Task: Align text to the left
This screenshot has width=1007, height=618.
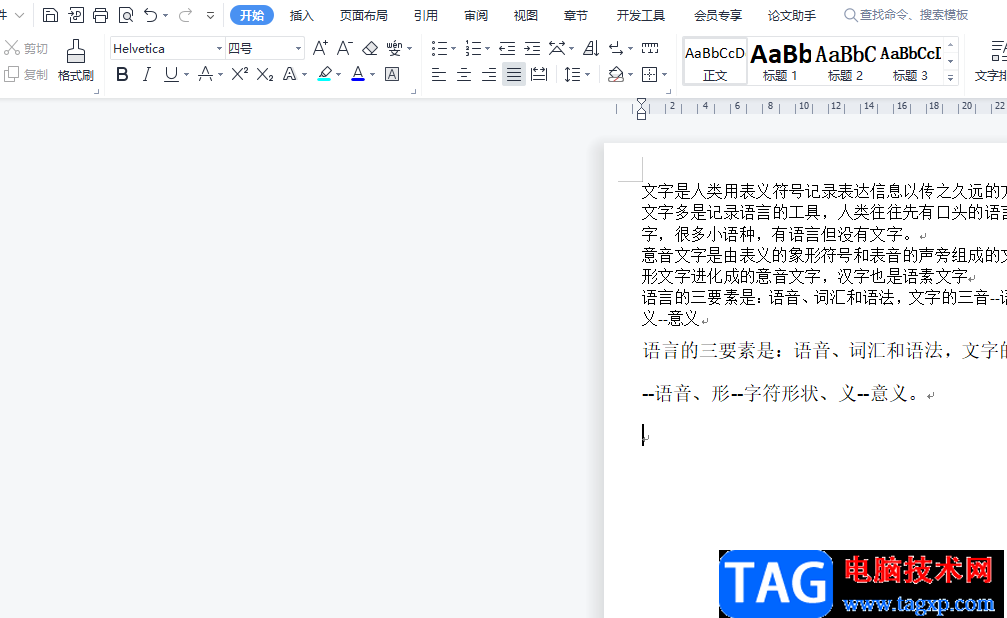Action: 439,75
